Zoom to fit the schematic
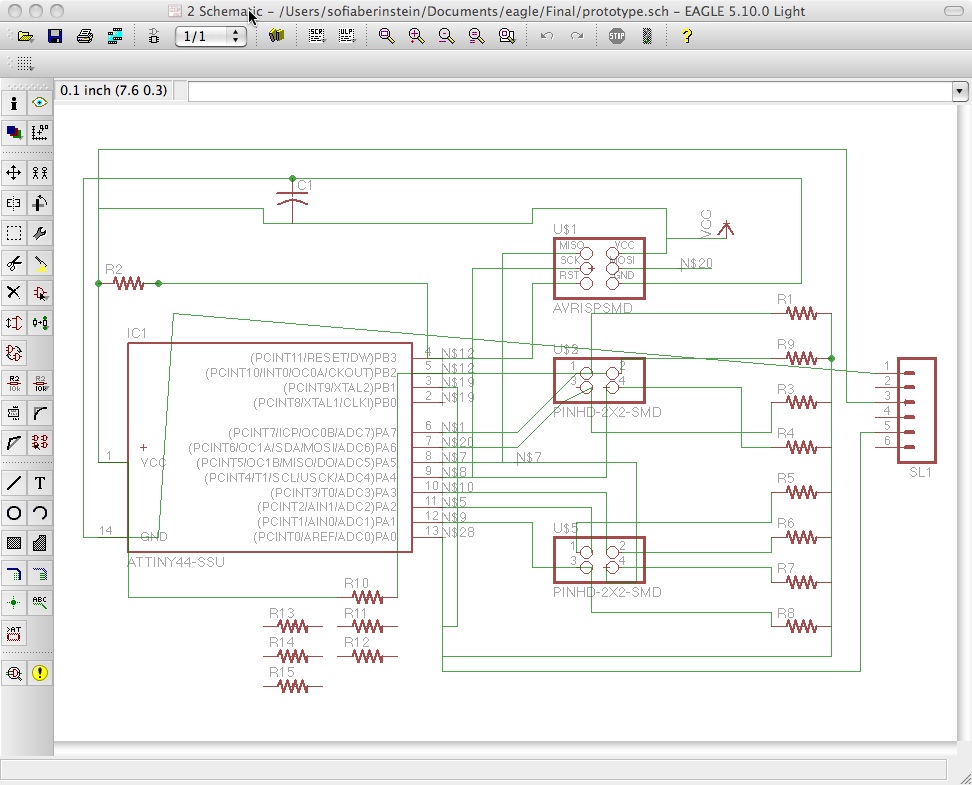The width and height of the screenshot is (972, 785). point(387,36)
